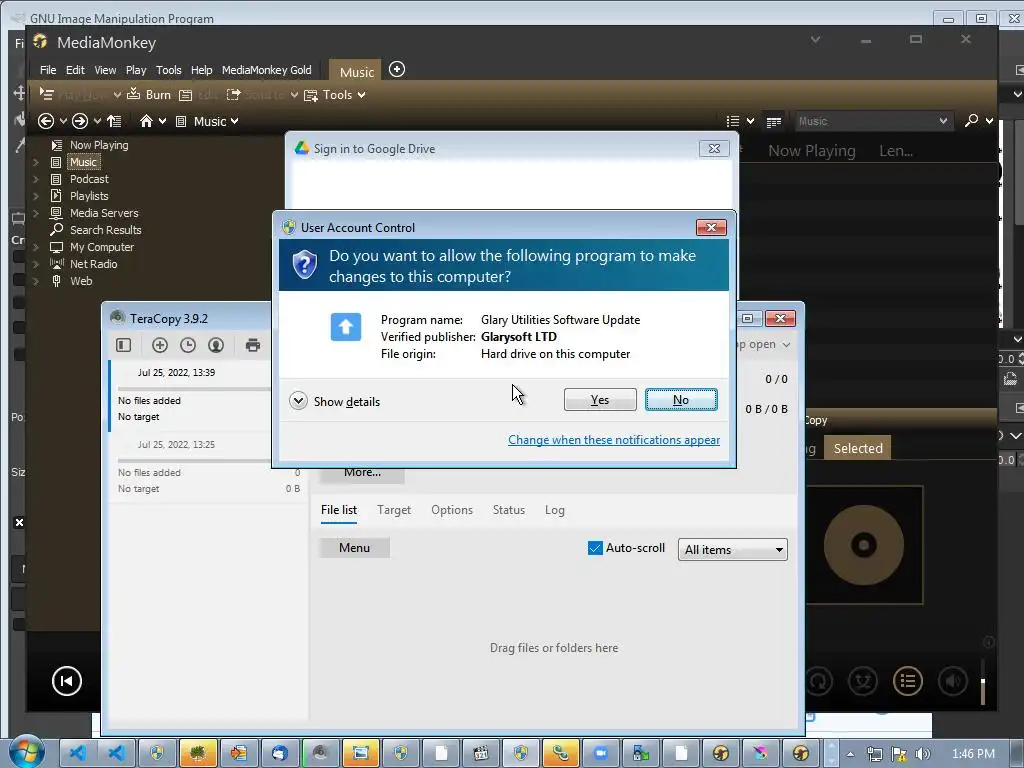Switch to the Status tab in TeraCopy

509,510
